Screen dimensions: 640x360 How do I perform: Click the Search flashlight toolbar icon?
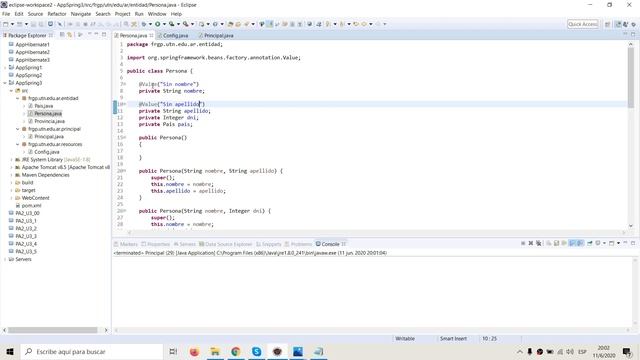(x=246, y=24)
